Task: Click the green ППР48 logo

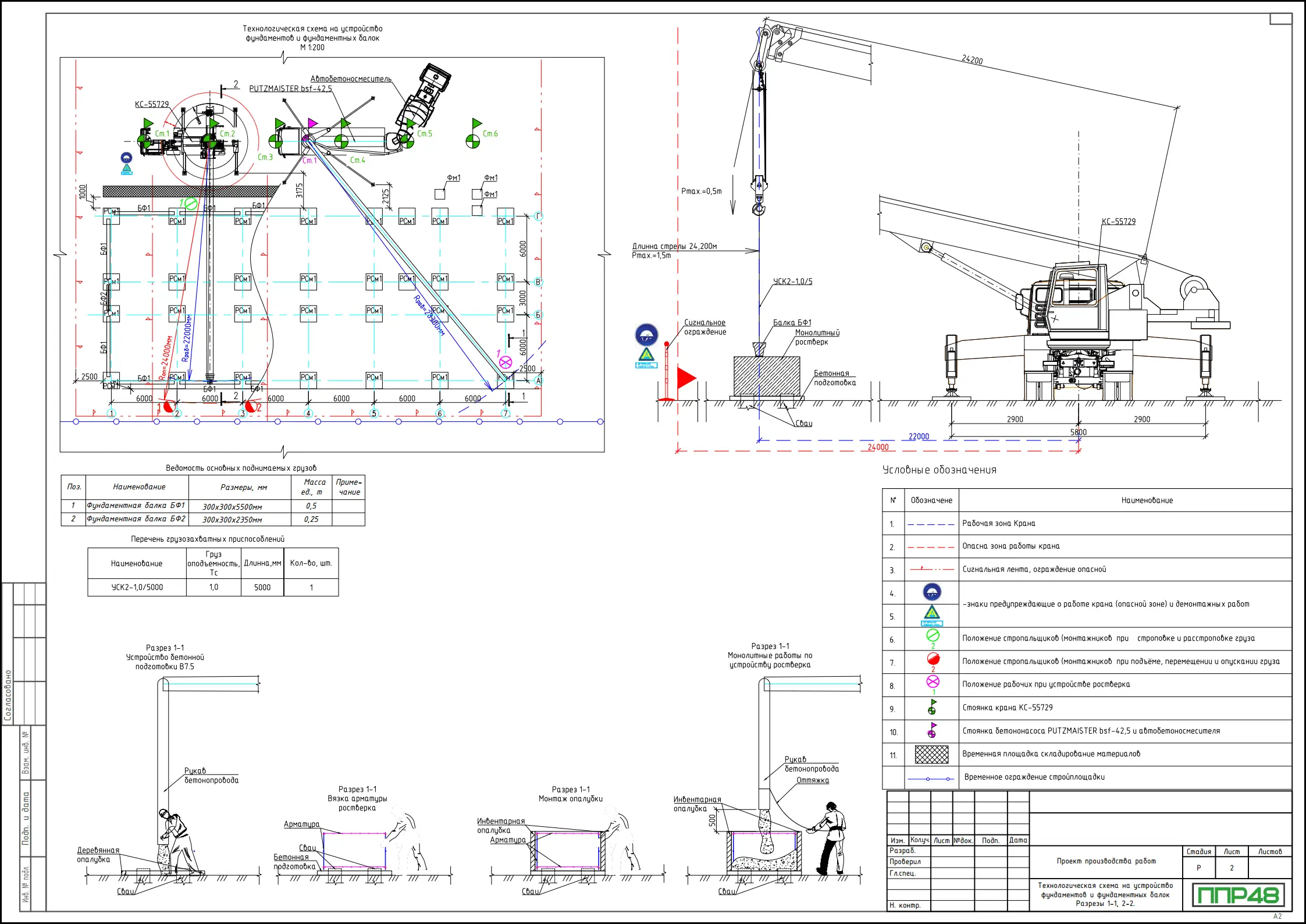Action: click(1237, 895)
